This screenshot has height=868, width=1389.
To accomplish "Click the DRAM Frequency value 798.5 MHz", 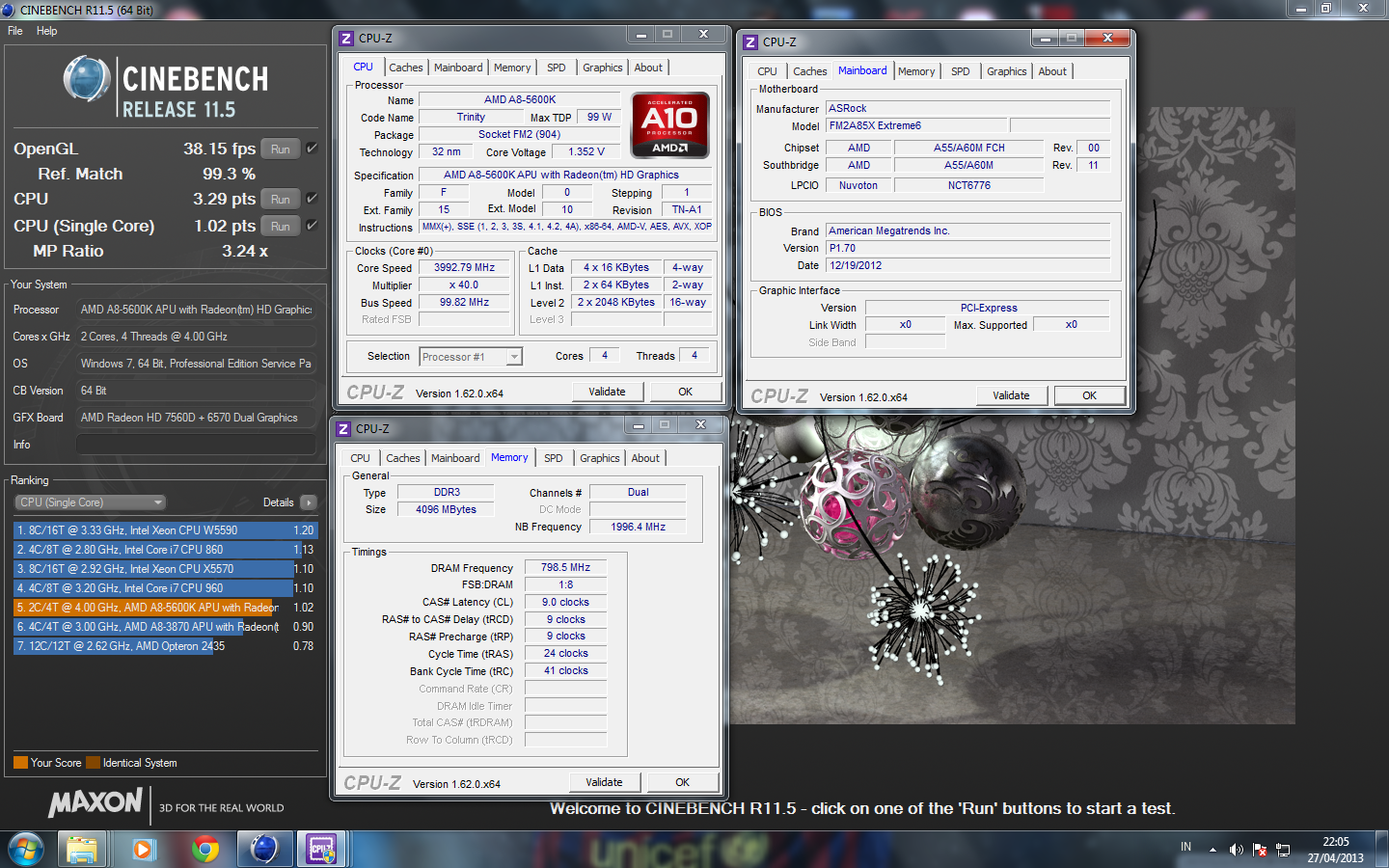I will tap(565, 567).
